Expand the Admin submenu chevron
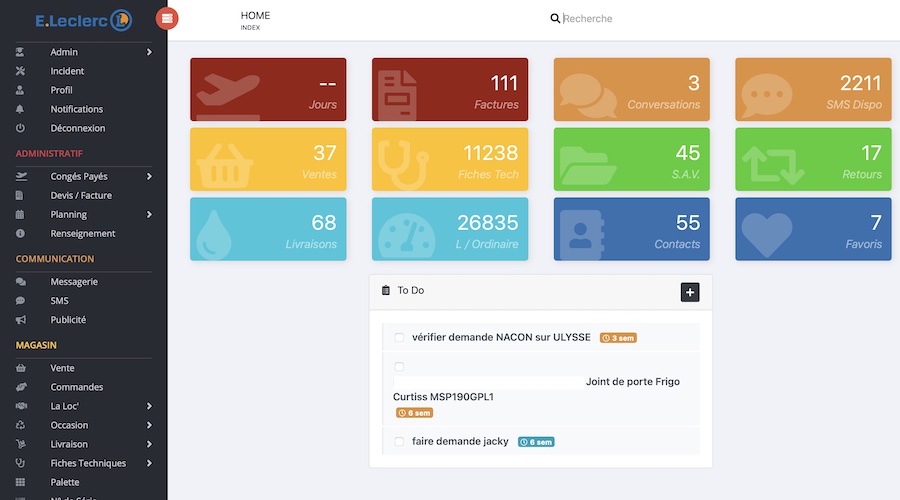The height and width of the screenshot is (500, 900). [149, 52]
